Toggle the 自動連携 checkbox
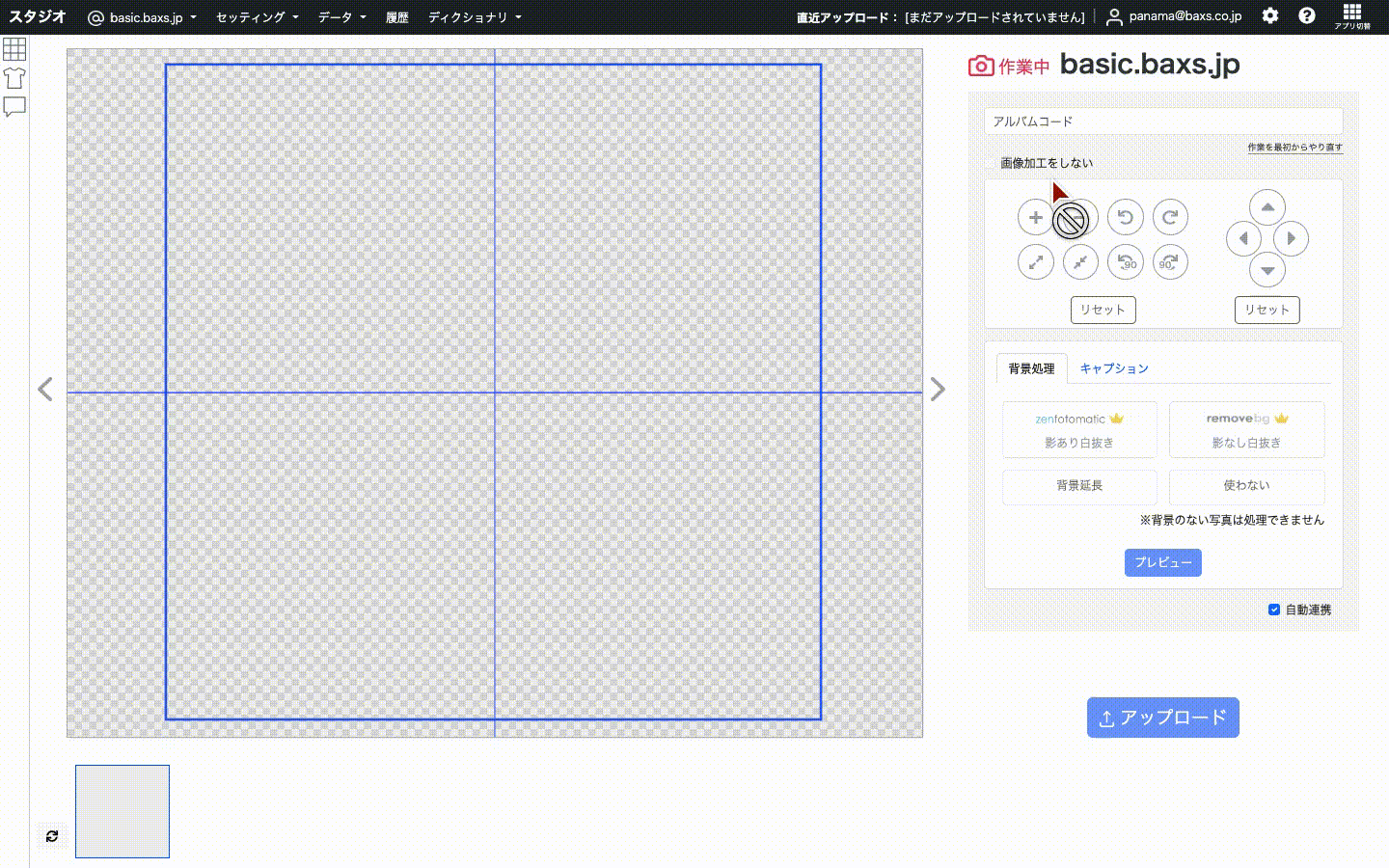This screenshot has height=868, width=1389. [1274, 610]
